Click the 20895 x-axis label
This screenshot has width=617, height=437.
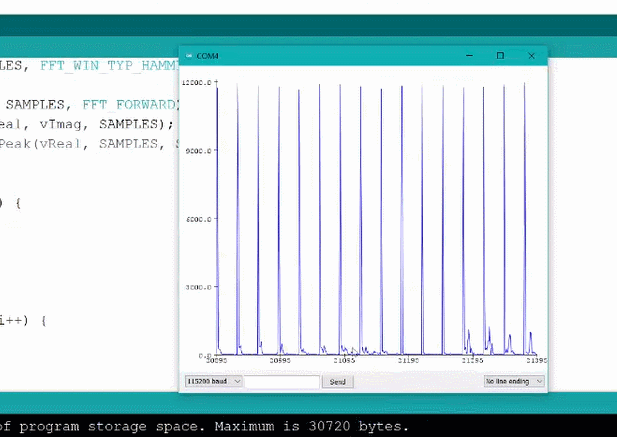[217, 360]
